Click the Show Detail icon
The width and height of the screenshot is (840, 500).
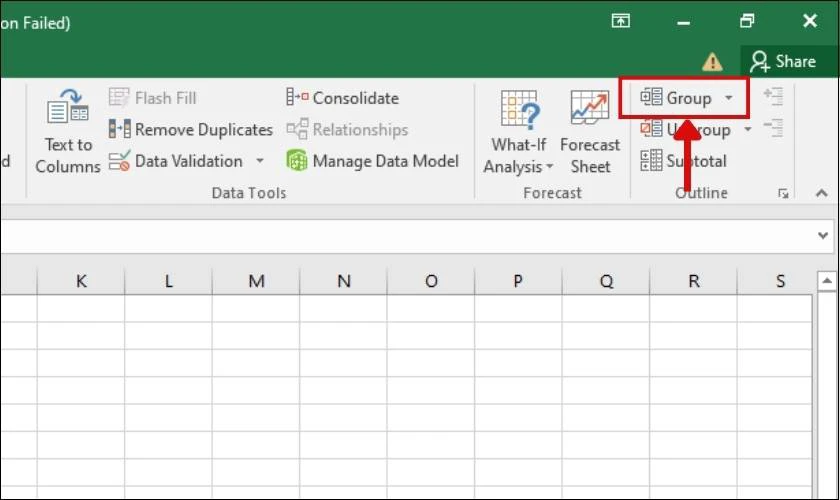coord(773,97)
